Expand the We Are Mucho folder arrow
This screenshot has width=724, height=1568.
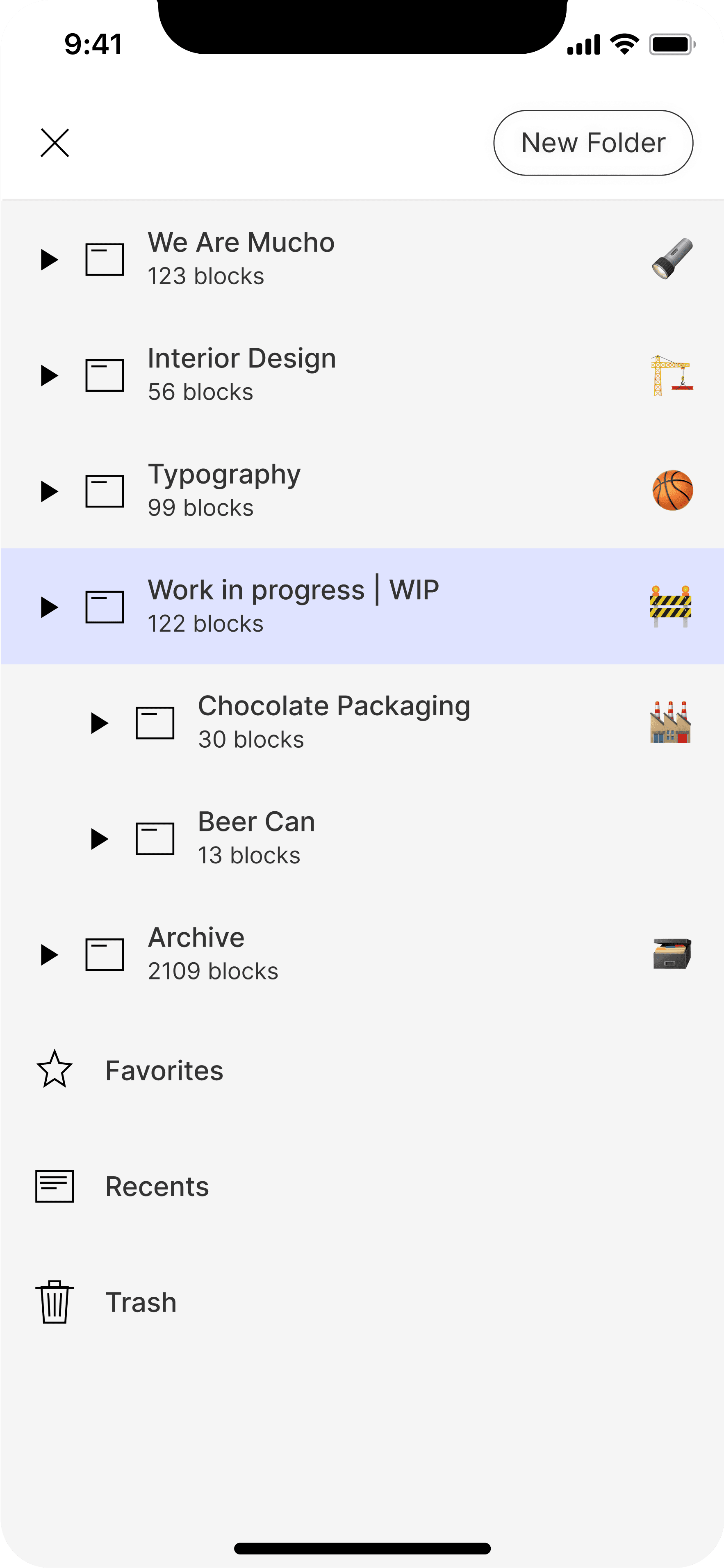click(49, 259)
